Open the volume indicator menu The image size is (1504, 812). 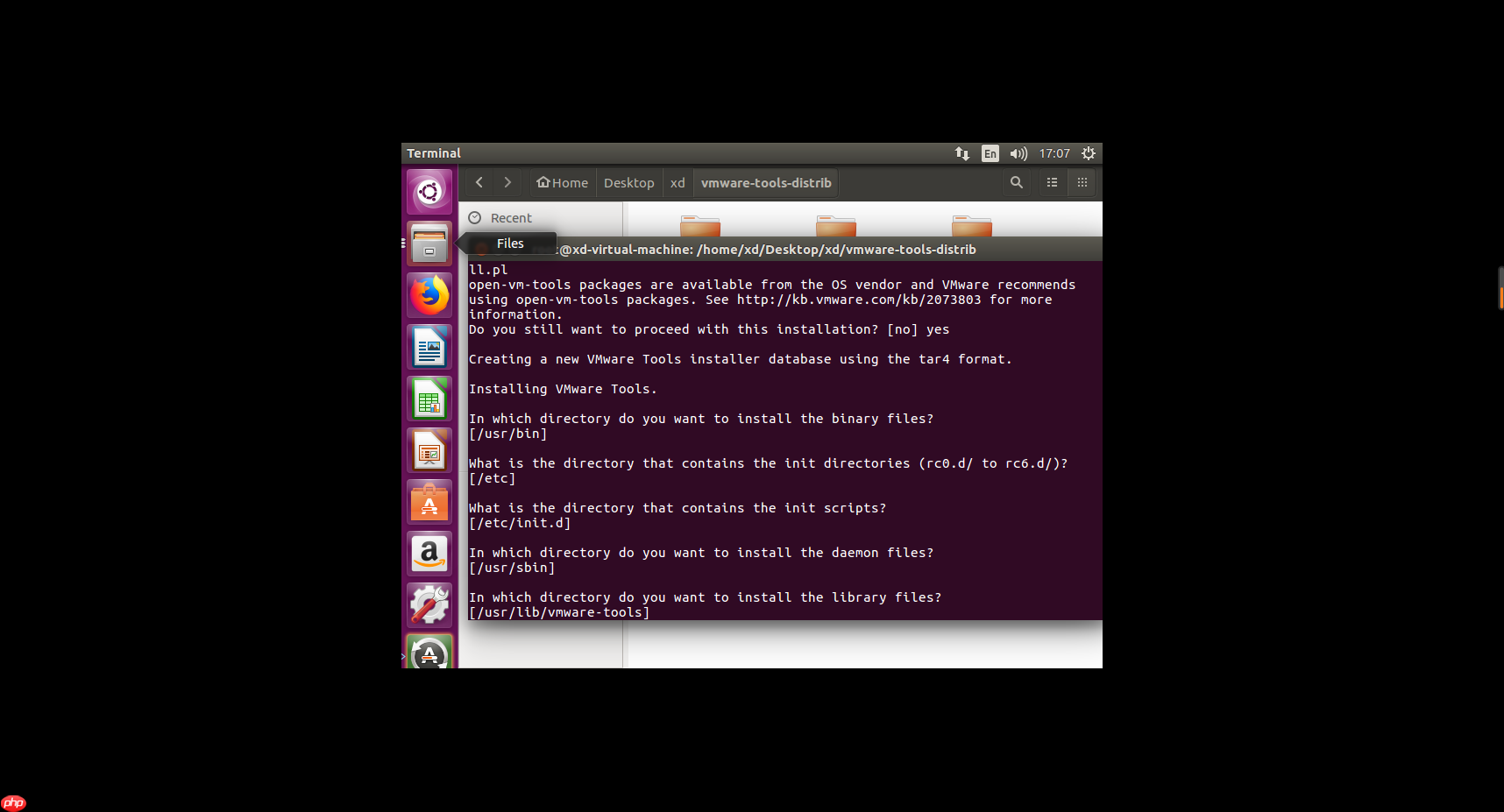click(x=1018, y=153)
